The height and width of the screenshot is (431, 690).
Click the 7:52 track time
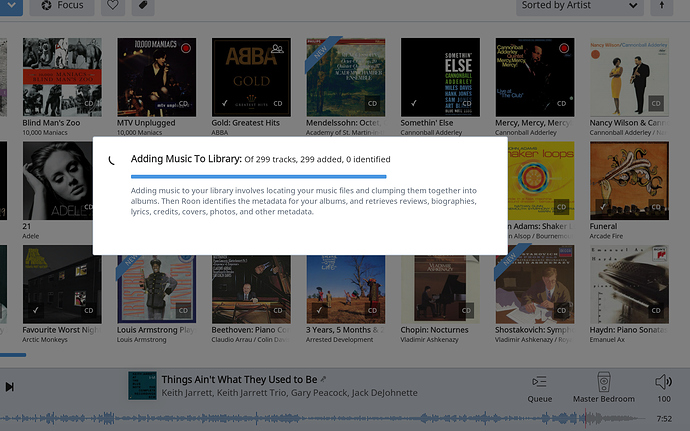pyautogui.click(x=664, y=419)
